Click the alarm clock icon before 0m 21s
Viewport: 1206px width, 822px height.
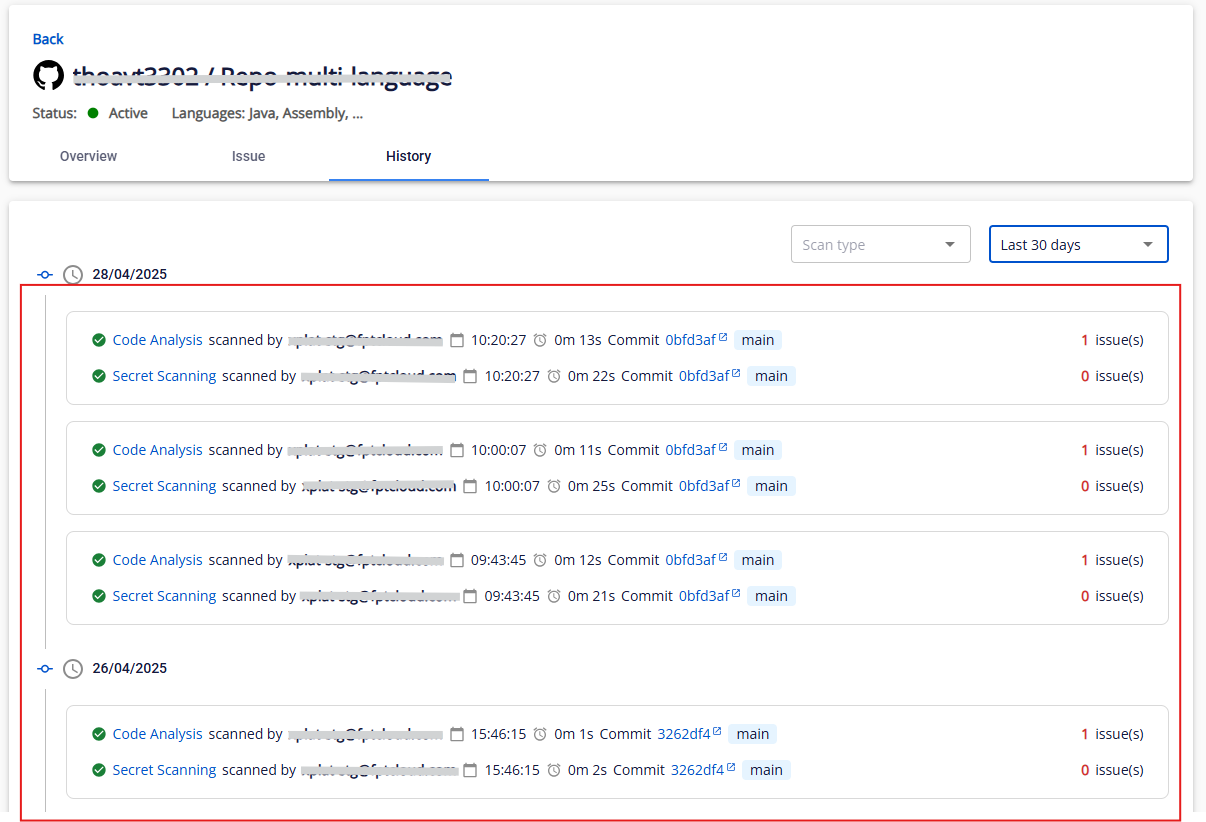coord(554,596)
